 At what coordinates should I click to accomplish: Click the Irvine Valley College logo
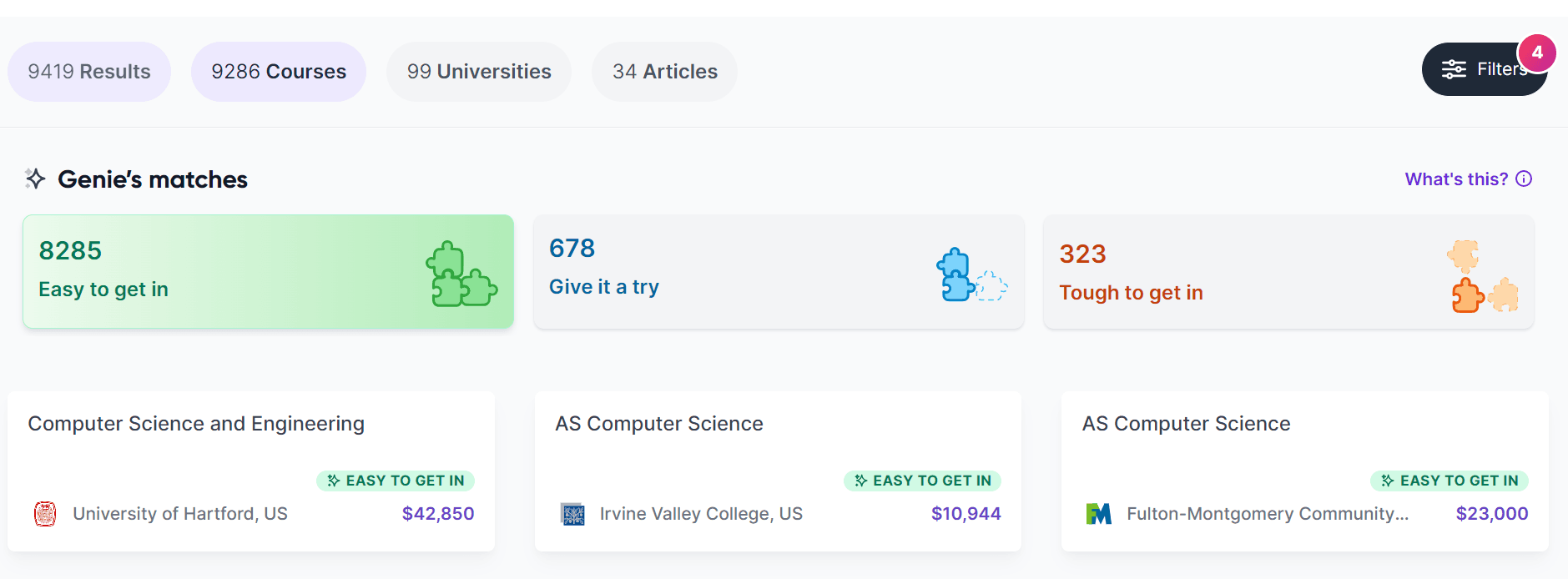(x=572, y=514)
